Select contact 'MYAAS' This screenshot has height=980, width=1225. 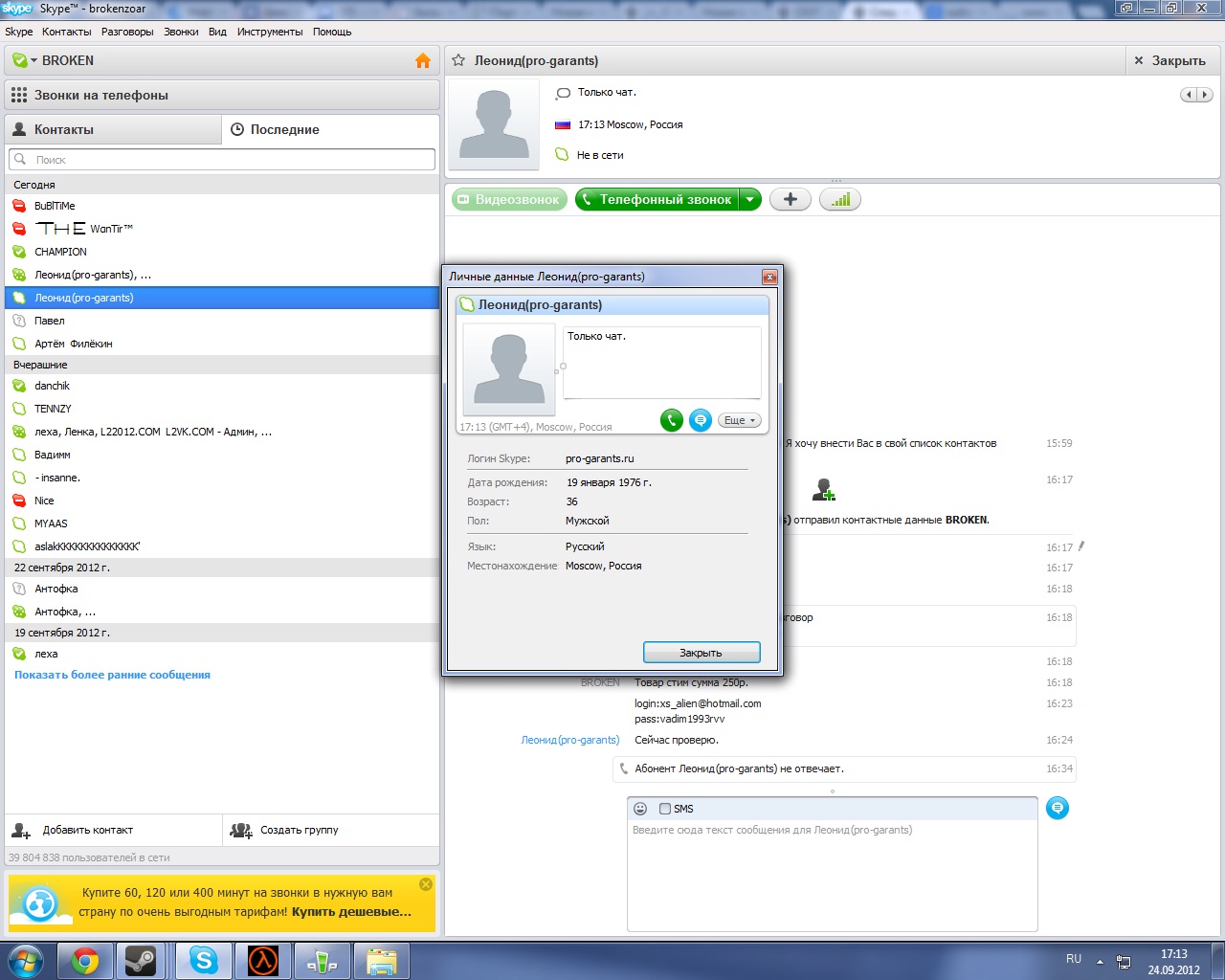(222, 523)
